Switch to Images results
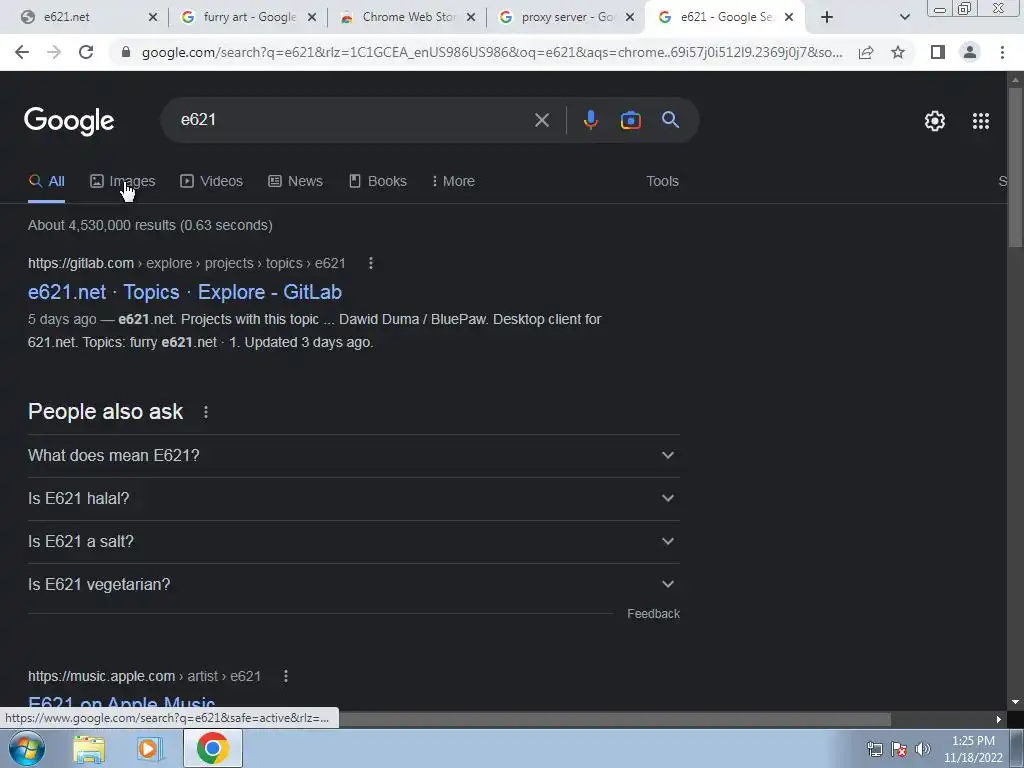The width and height of the screenshot is (1024, 768). tap(123, 181)
